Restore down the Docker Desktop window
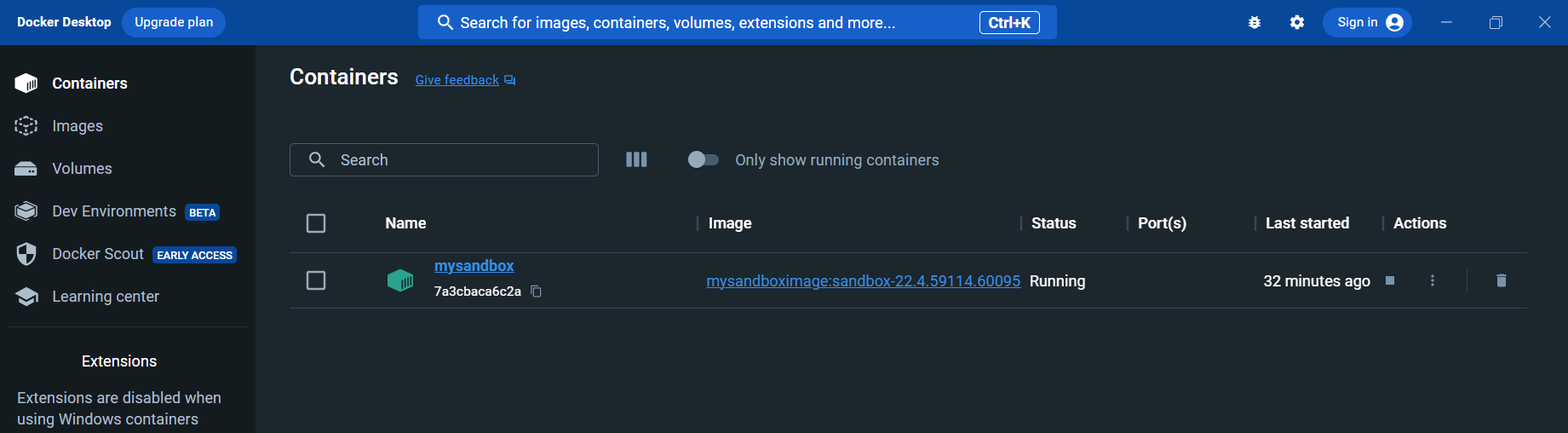This screenshot has width=1568, height=433. [1496, 22]
